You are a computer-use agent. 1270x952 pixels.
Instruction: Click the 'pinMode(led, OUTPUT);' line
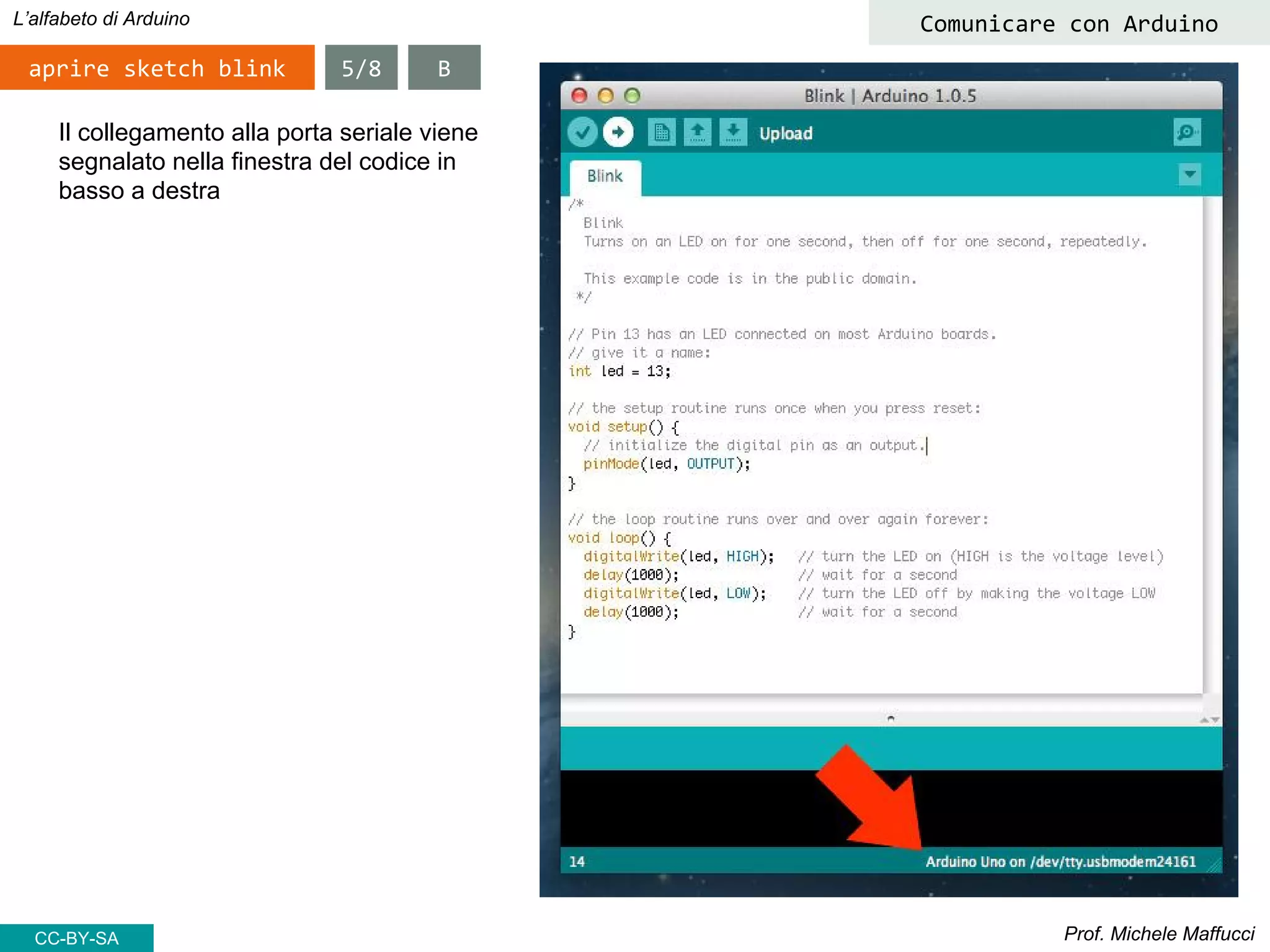667,464
